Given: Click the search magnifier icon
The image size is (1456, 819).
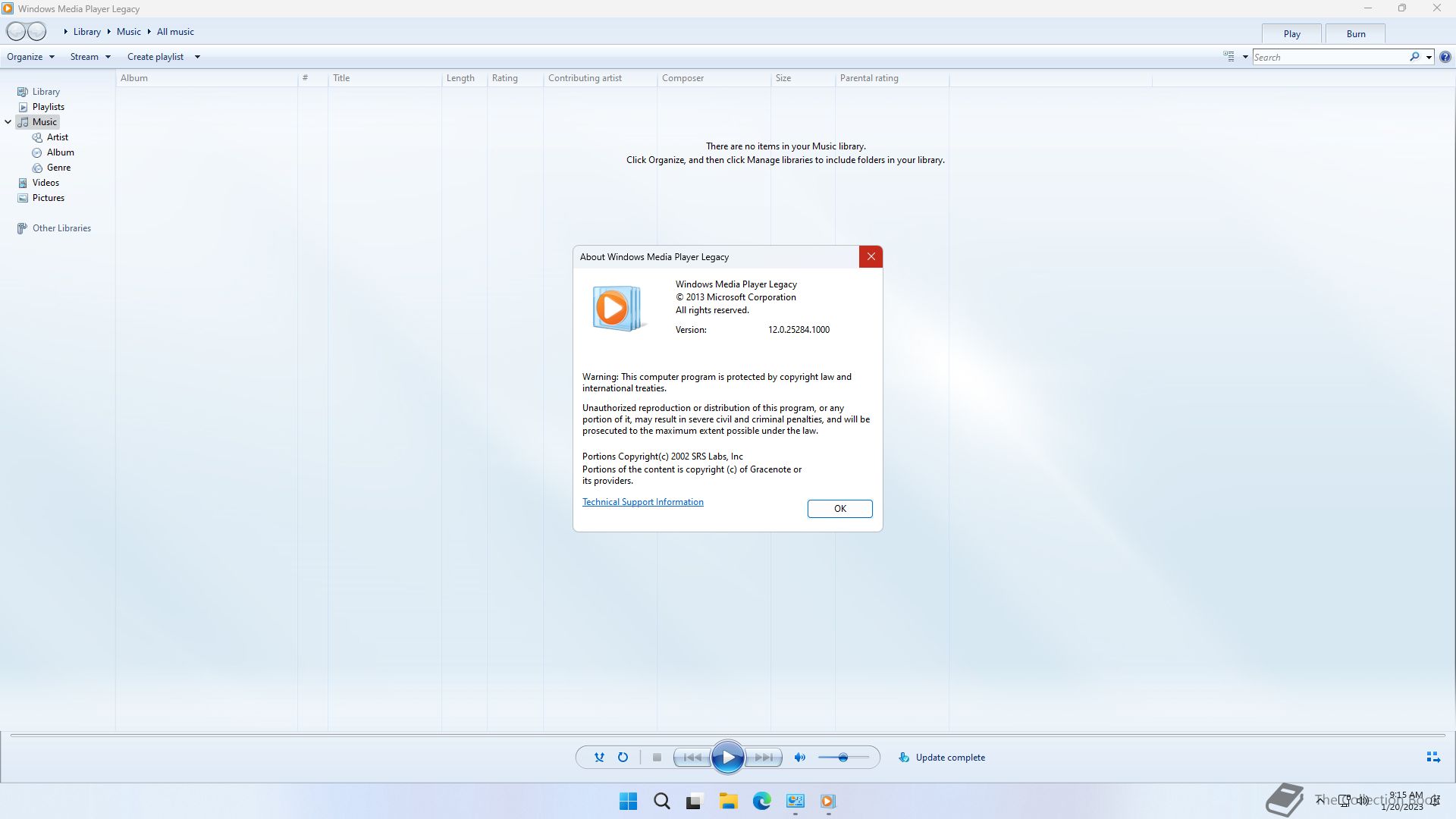Looking at the screenshot, I should [x=1414, y=57].
